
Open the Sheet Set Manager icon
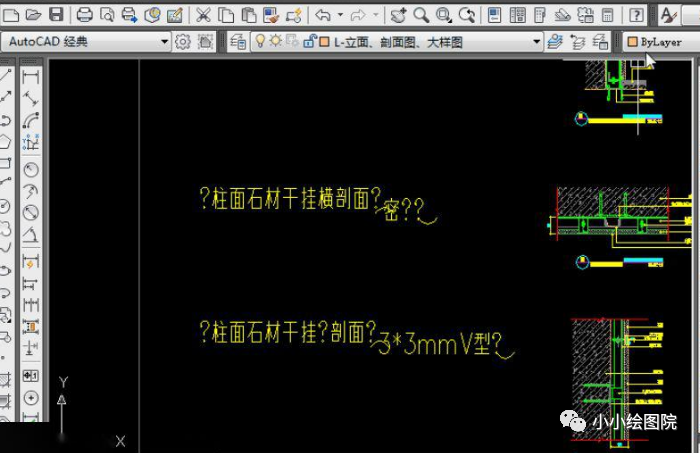562,16
